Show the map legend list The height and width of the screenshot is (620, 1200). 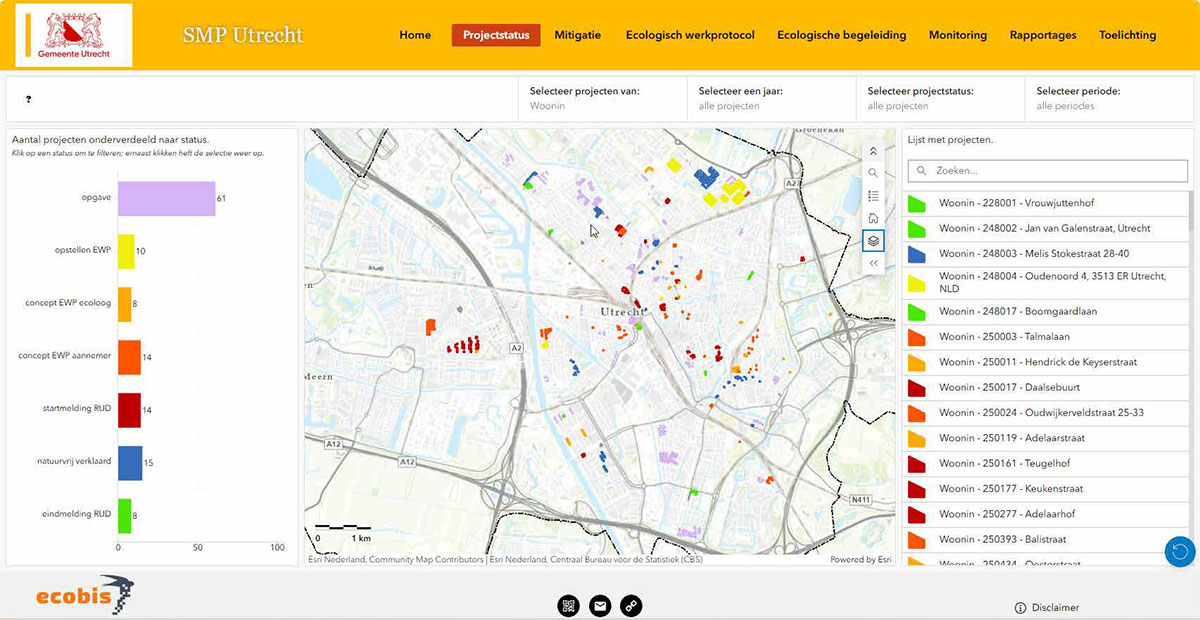click(x=873, y=196)
